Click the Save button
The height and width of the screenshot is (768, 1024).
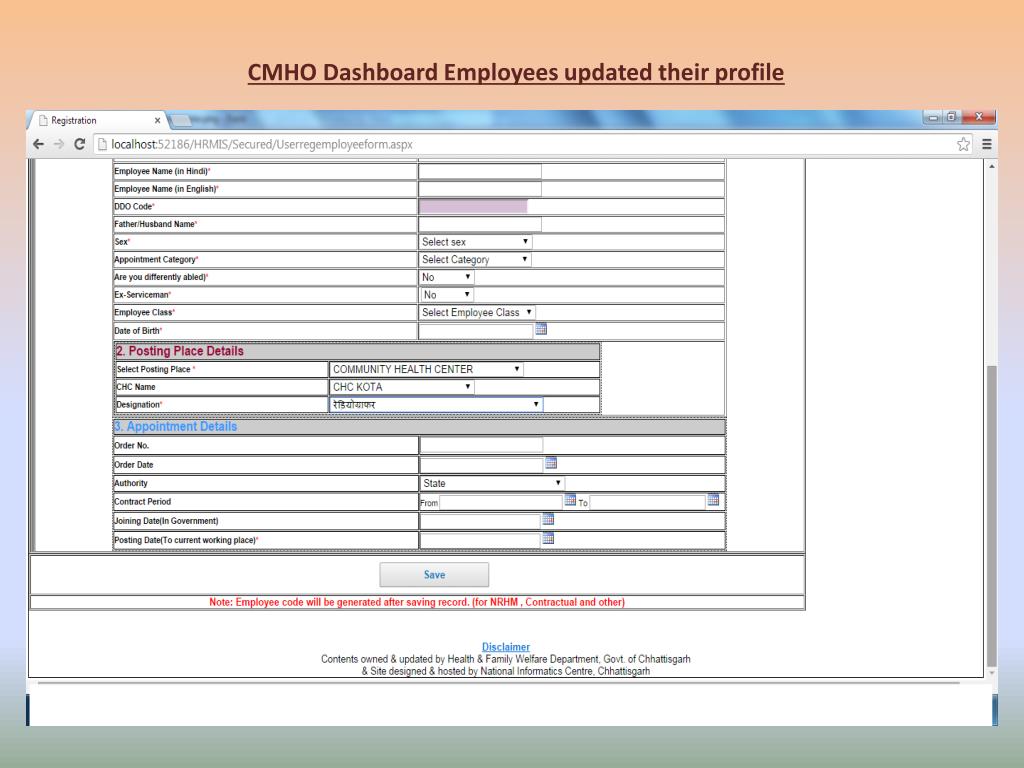pyautogui.click(x=434, y=575)
